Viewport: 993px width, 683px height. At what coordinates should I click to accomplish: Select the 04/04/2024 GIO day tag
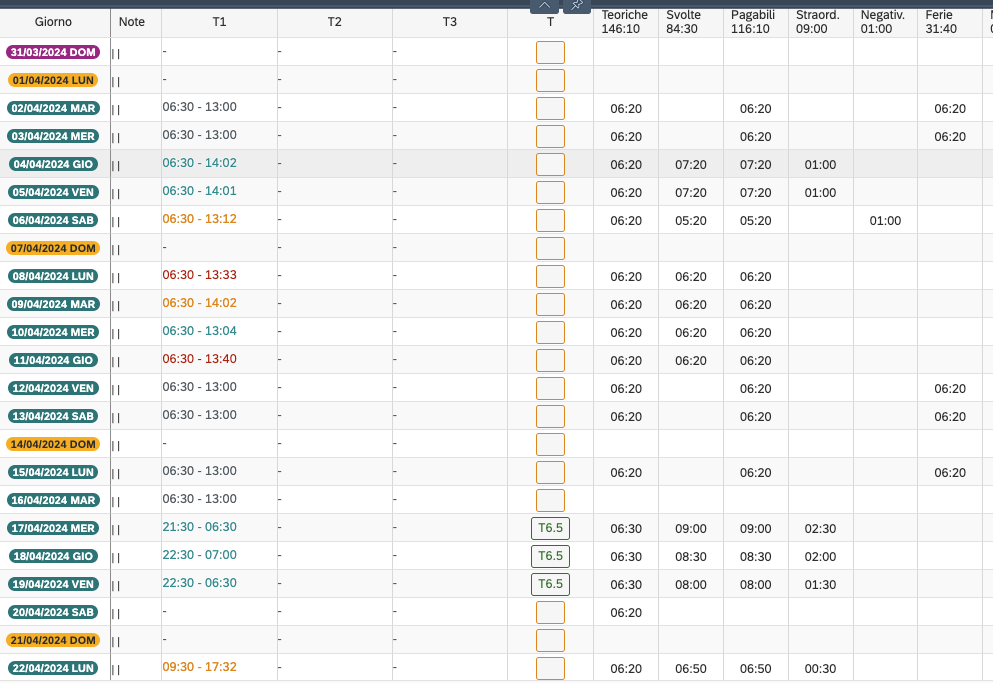pyautogui.click(x=53, y=164)
